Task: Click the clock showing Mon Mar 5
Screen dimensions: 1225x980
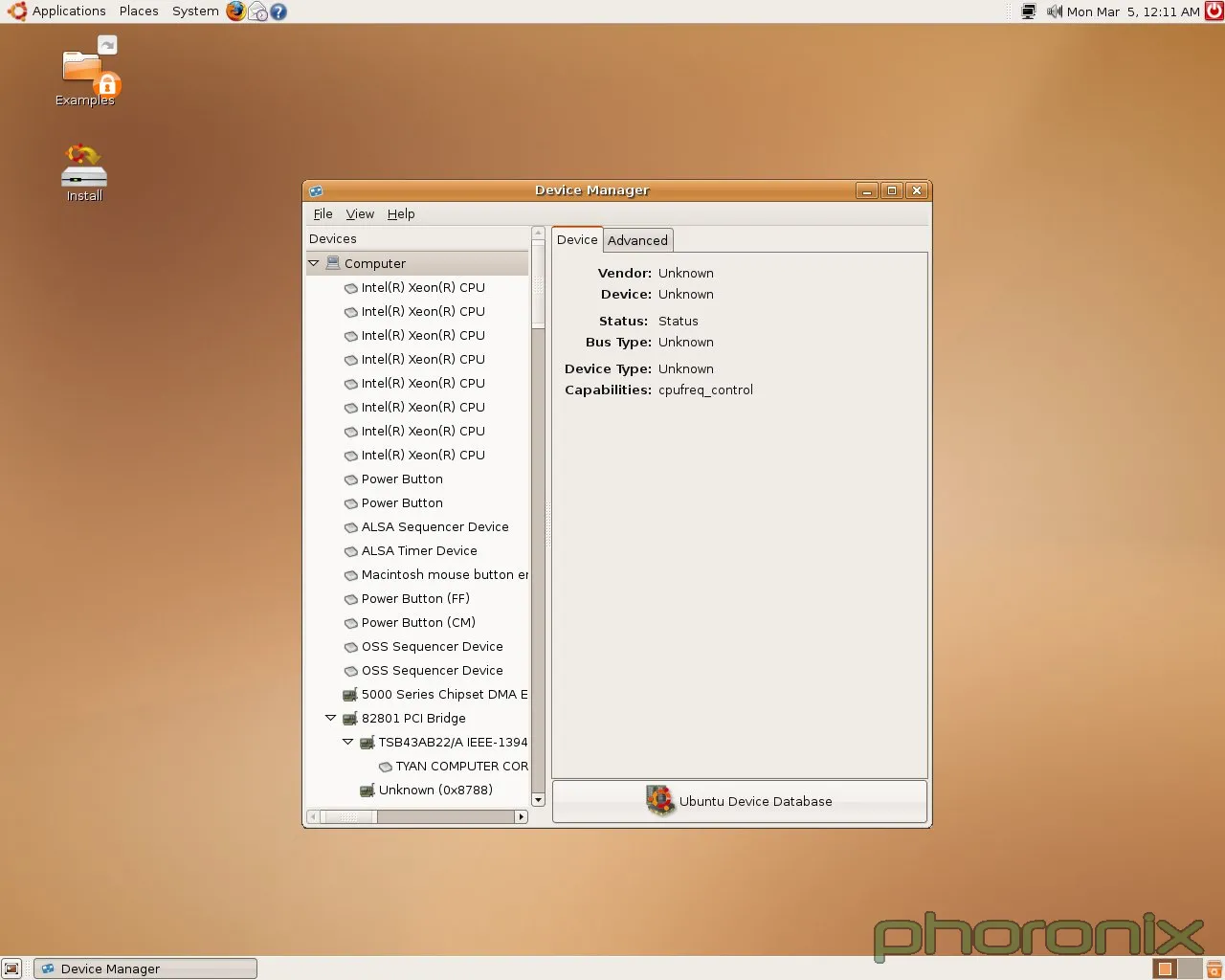Action: 1133,11
